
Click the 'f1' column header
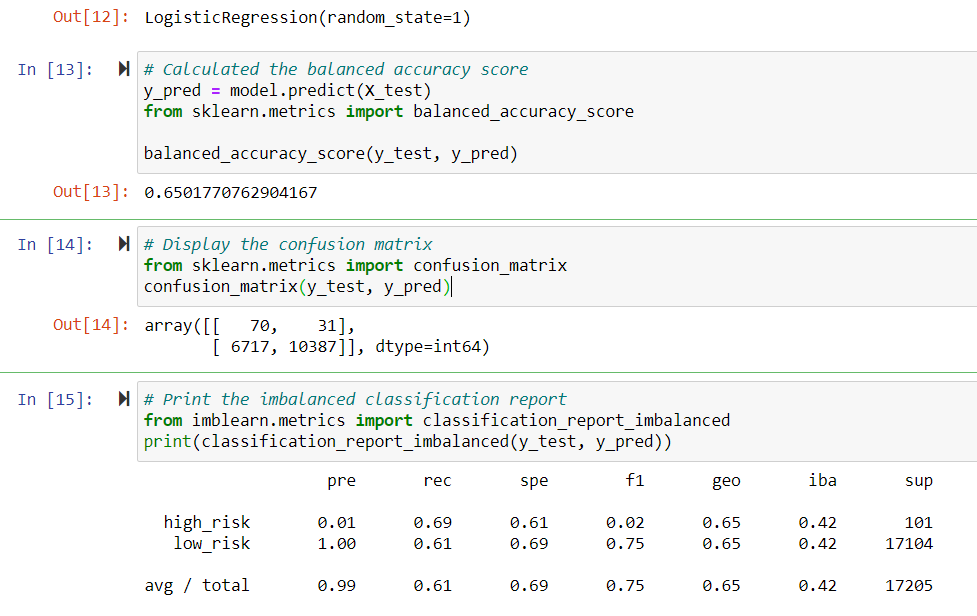click(635, 480)
